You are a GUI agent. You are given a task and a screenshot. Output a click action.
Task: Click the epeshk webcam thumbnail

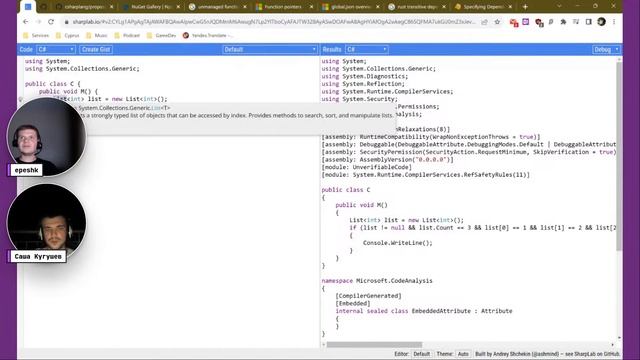coord(46,137)
